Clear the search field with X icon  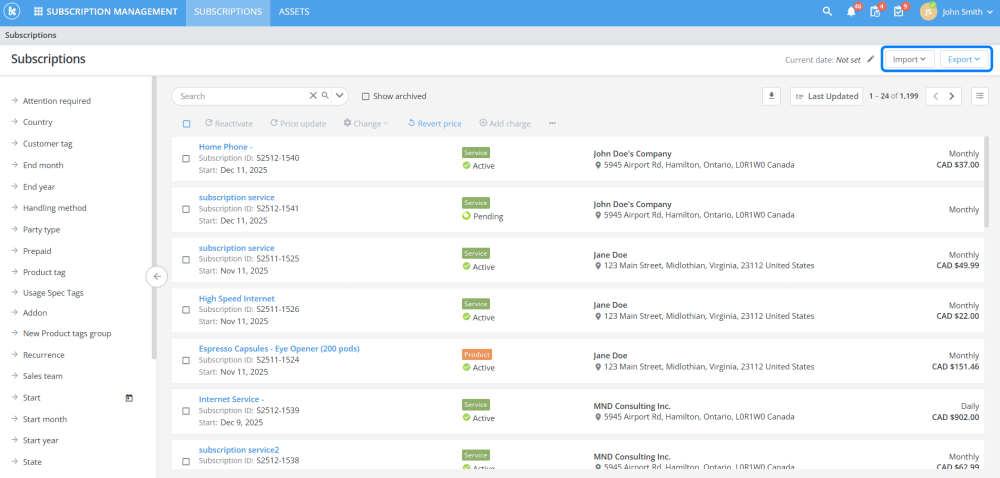tap(313, 96)
